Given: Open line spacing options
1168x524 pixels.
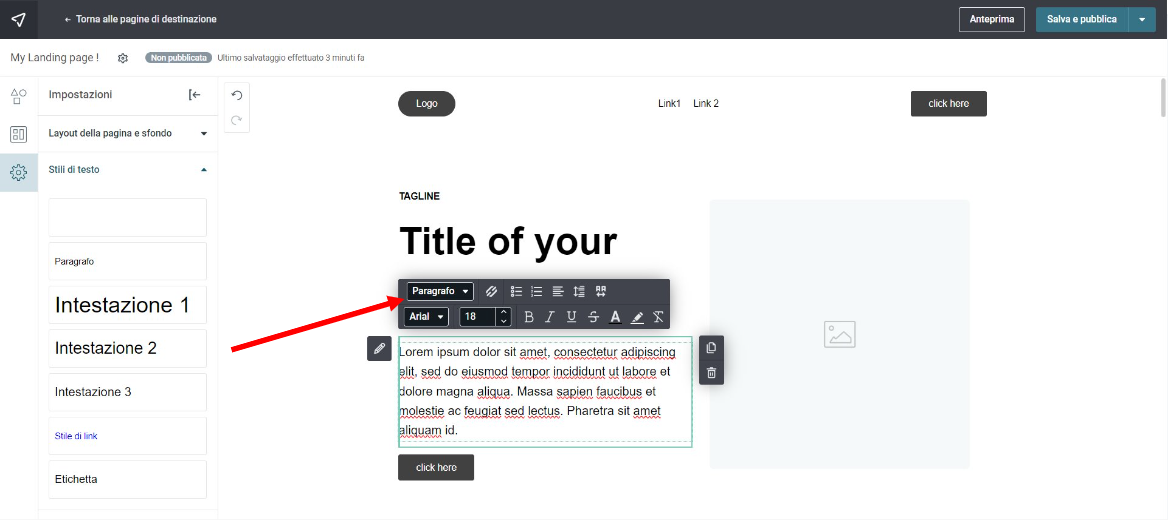Looking at the screenshot, I should [x=580, y=291].
